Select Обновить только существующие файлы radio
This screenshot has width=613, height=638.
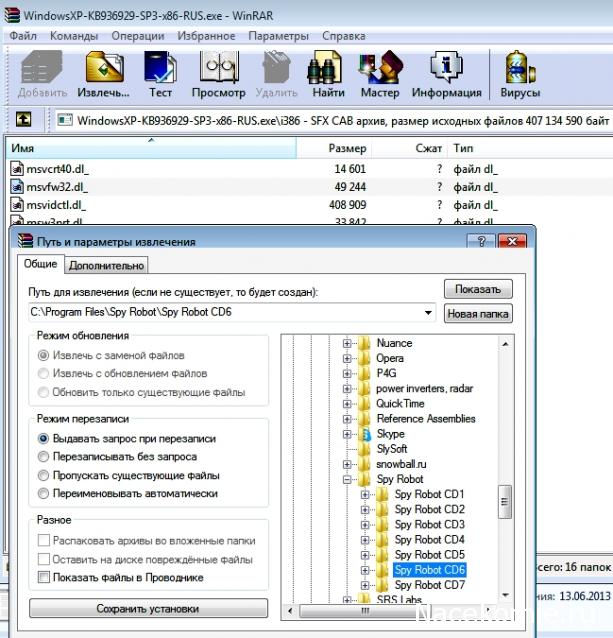43,392
